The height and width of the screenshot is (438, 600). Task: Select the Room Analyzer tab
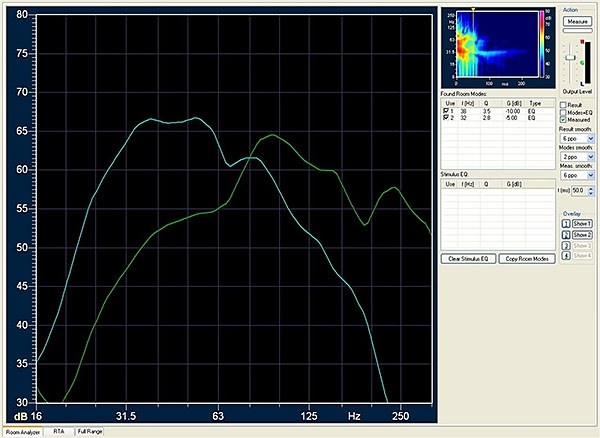tap(22, 431)
